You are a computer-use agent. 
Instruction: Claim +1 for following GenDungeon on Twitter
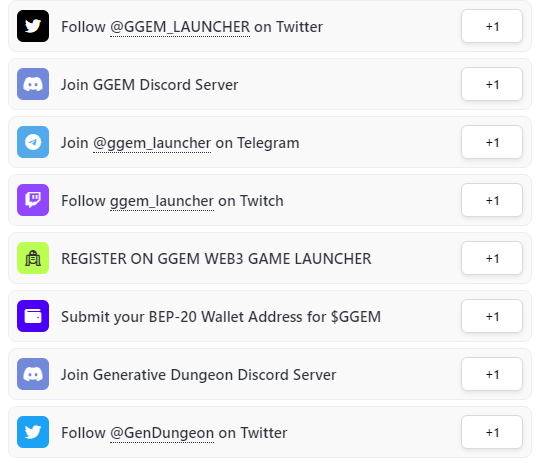492,432
